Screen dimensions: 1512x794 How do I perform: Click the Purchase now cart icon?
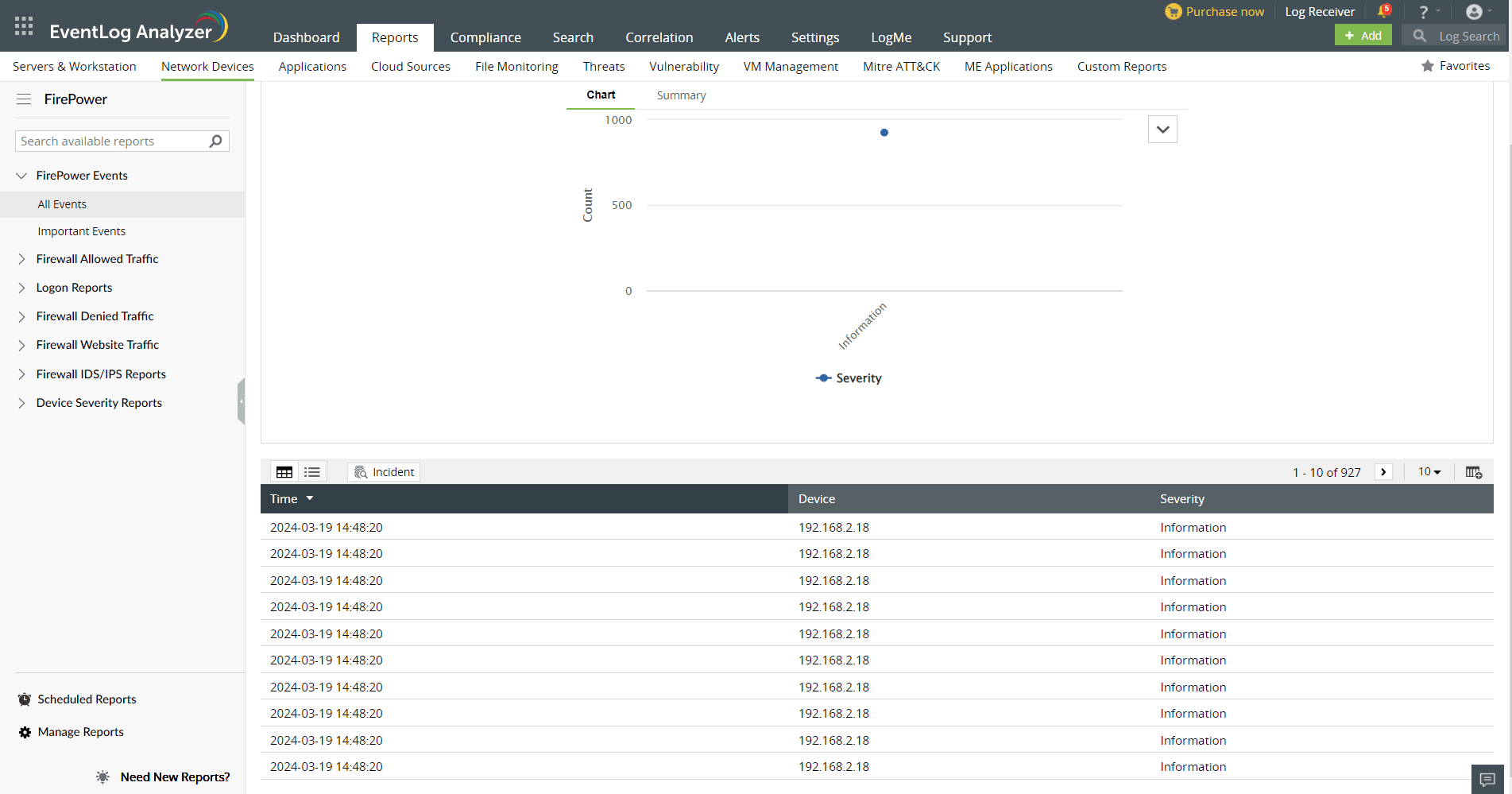[1173, 12]
